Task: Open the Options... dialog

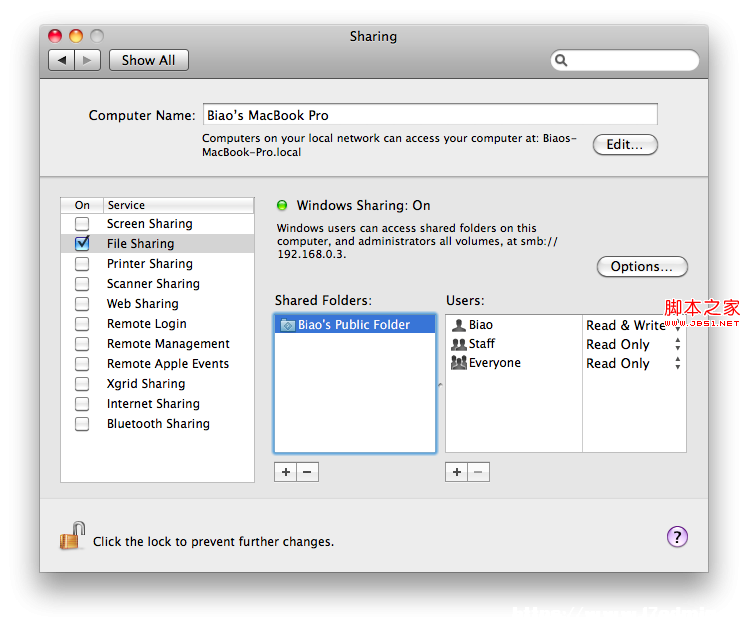Action: (642, 266)
